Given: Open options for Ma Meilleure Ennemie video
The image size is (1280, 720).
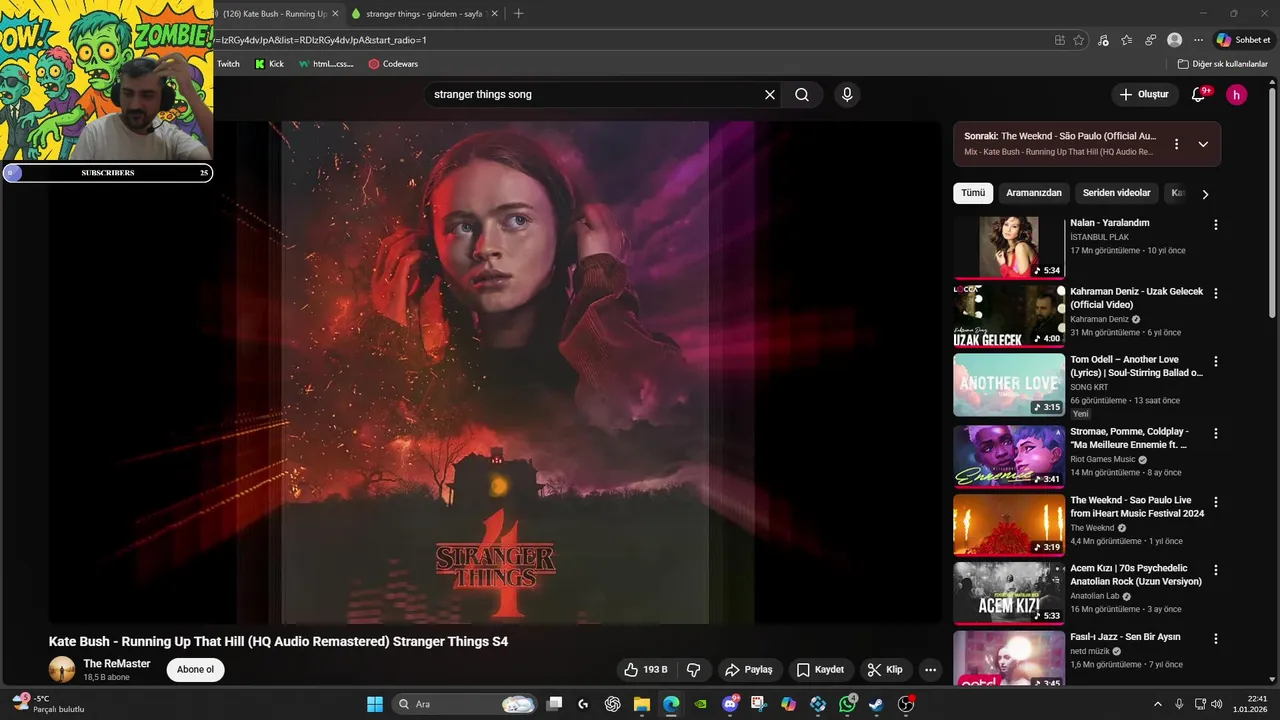Looking at the screenshot, I should [1216, 434].
